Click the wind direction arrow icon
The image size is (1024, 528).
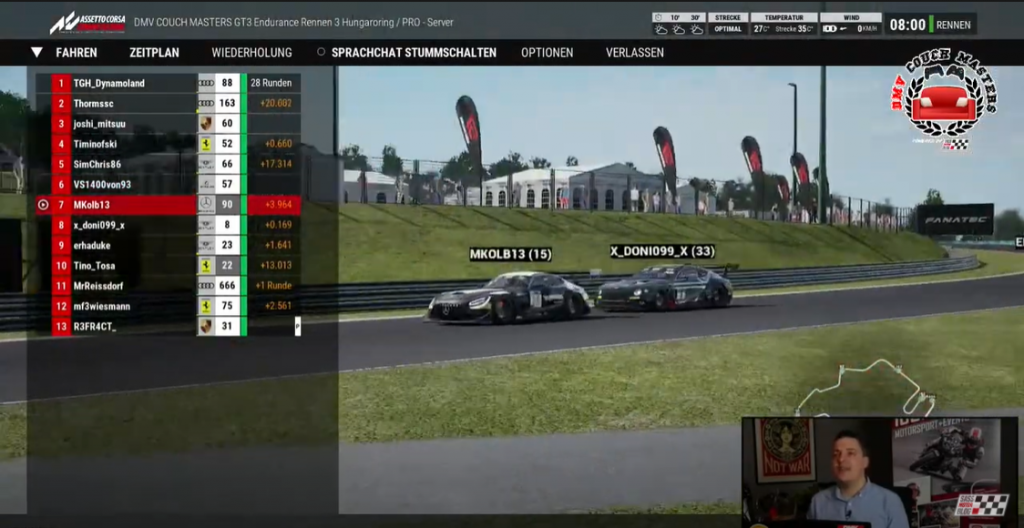coord(845,29)
